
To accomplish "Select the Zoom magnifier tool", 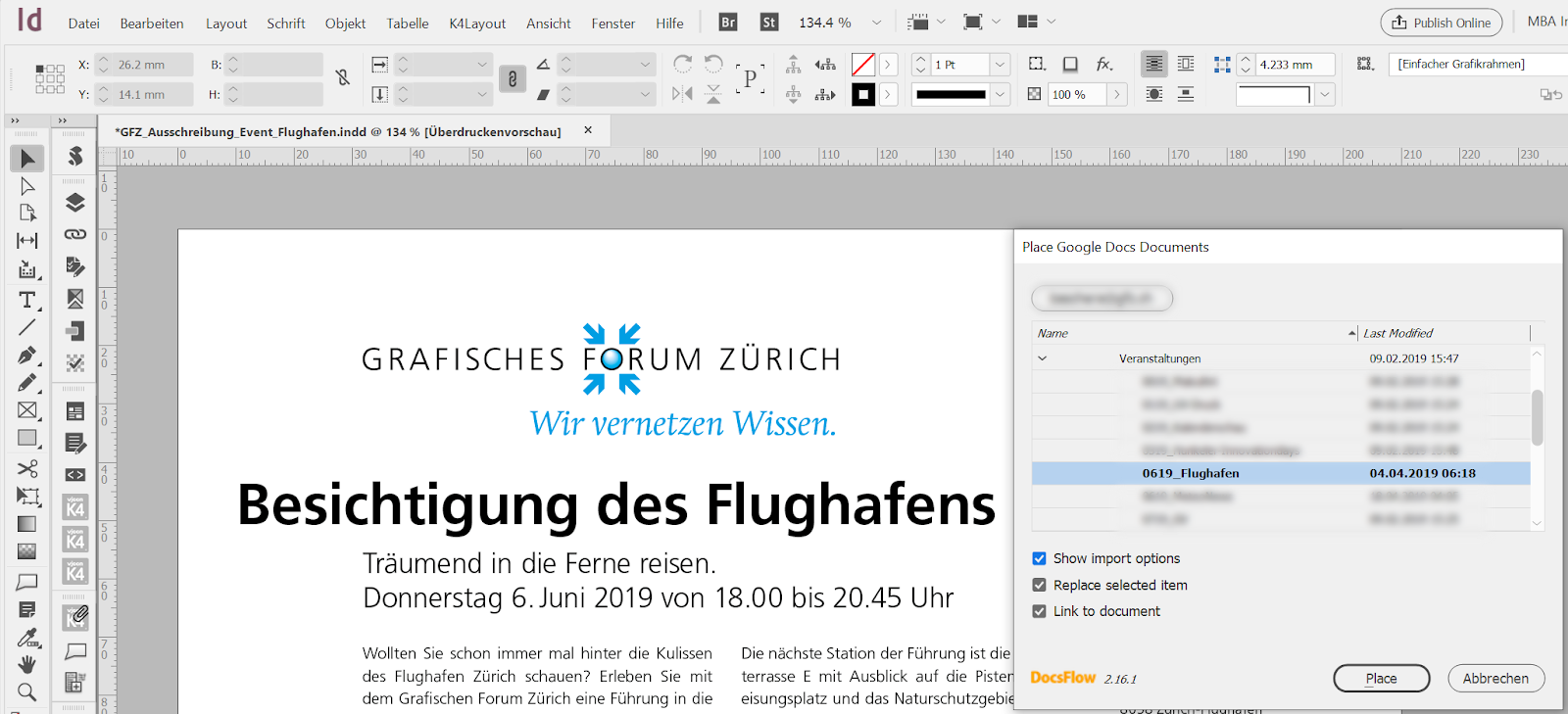I will coord(27,691).
